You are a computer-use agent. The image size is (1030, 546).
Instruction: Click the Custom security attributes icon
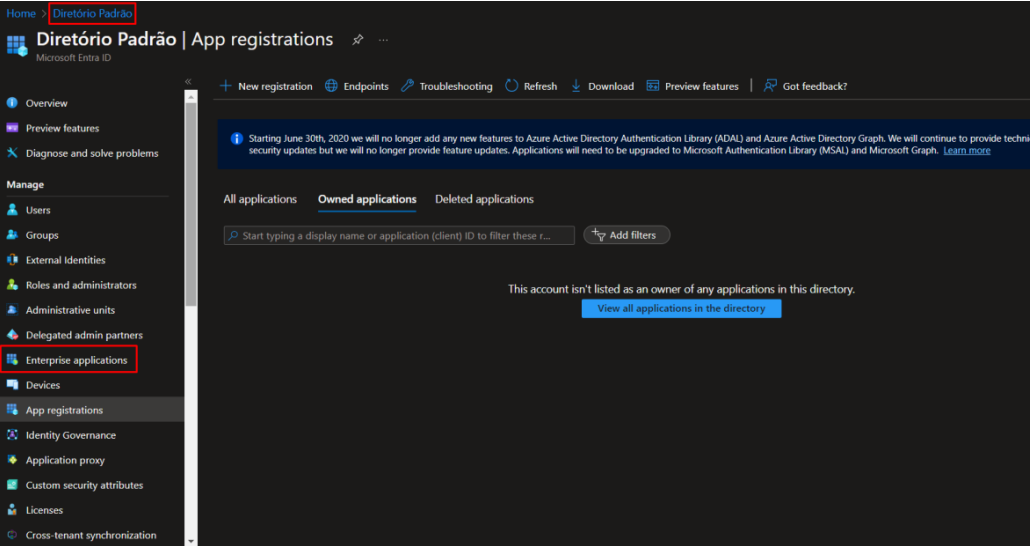point(12,485)
